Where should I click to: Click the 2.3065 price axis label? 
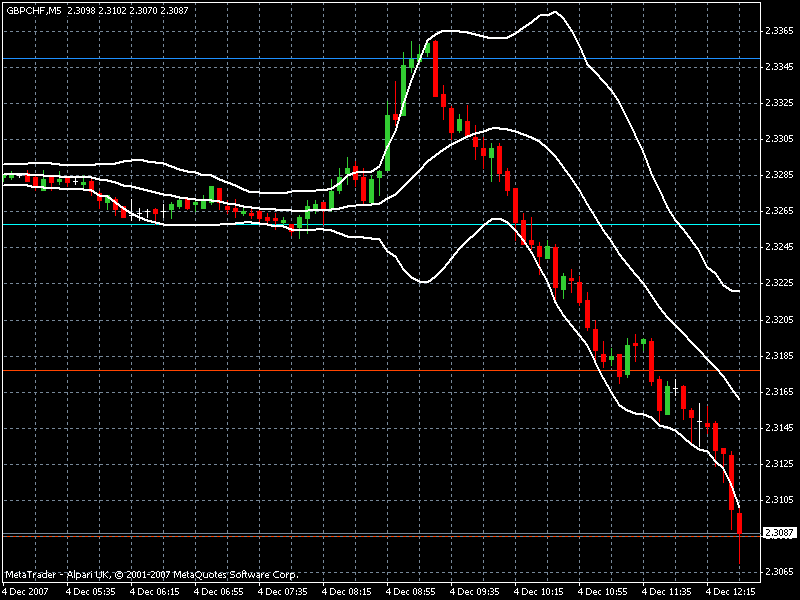click(779, 572)
